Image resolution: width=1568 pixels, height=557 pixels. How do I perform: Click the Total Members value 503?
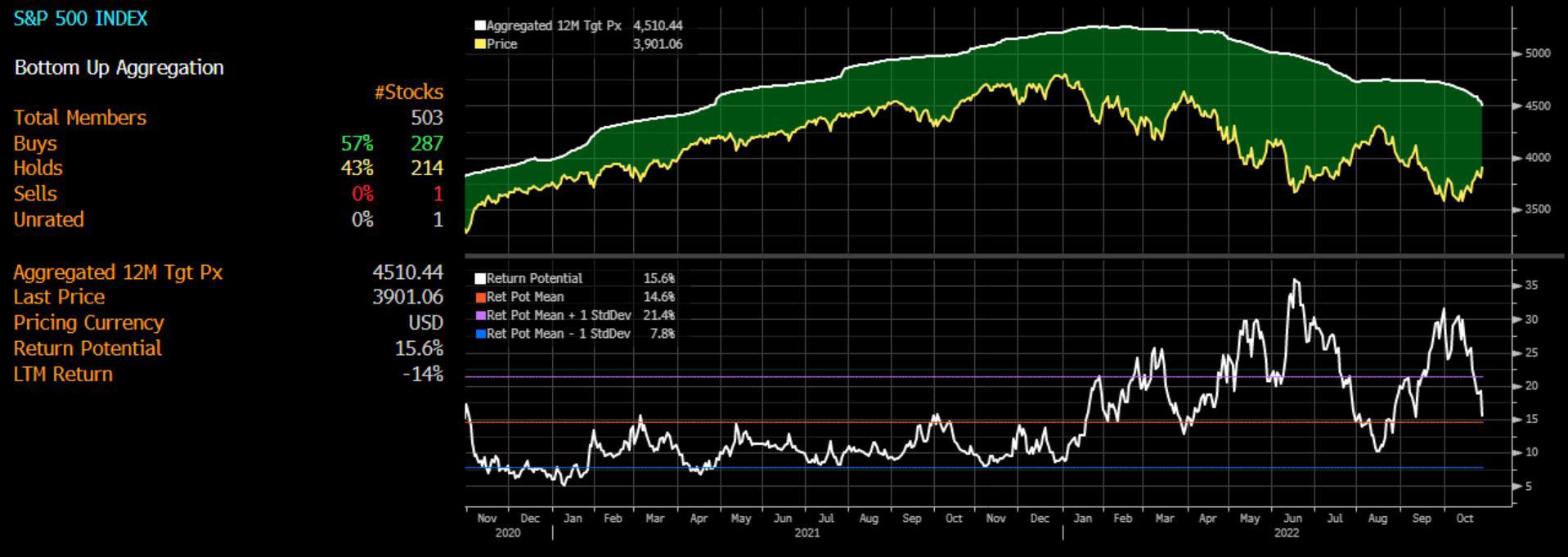(x=426, y=118)
